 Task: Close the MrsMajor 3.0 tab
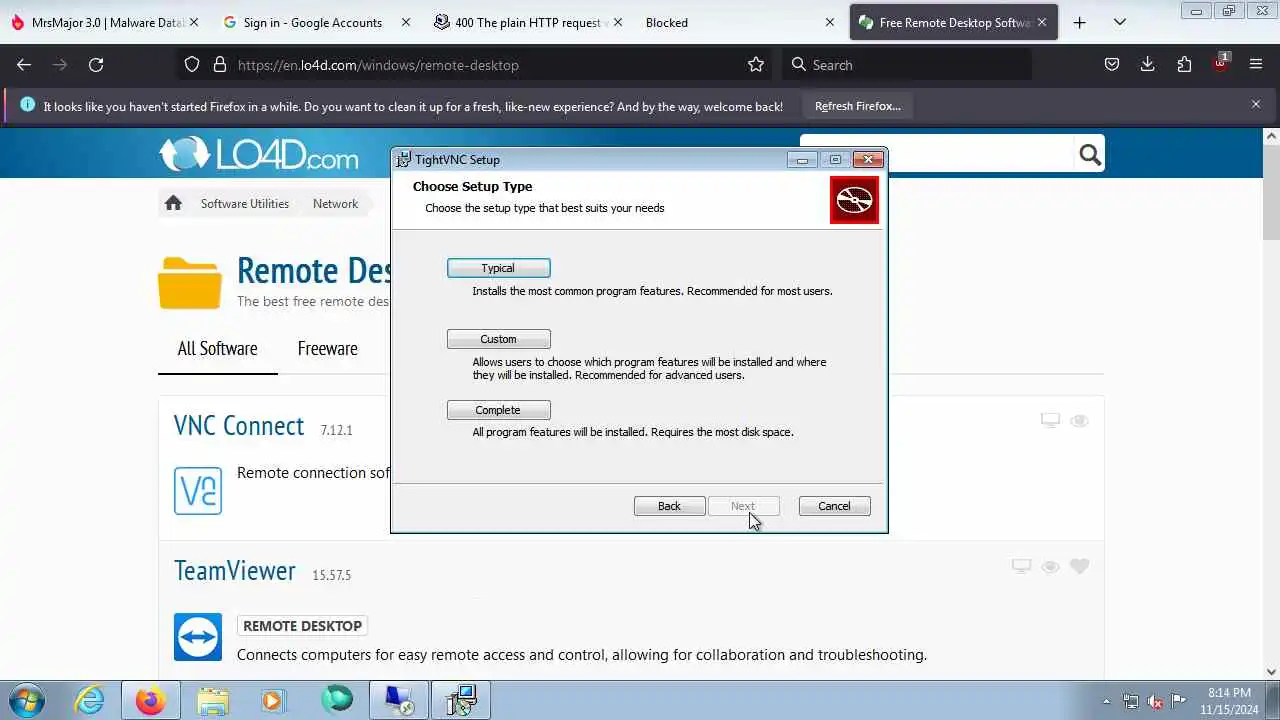[193, 22]
